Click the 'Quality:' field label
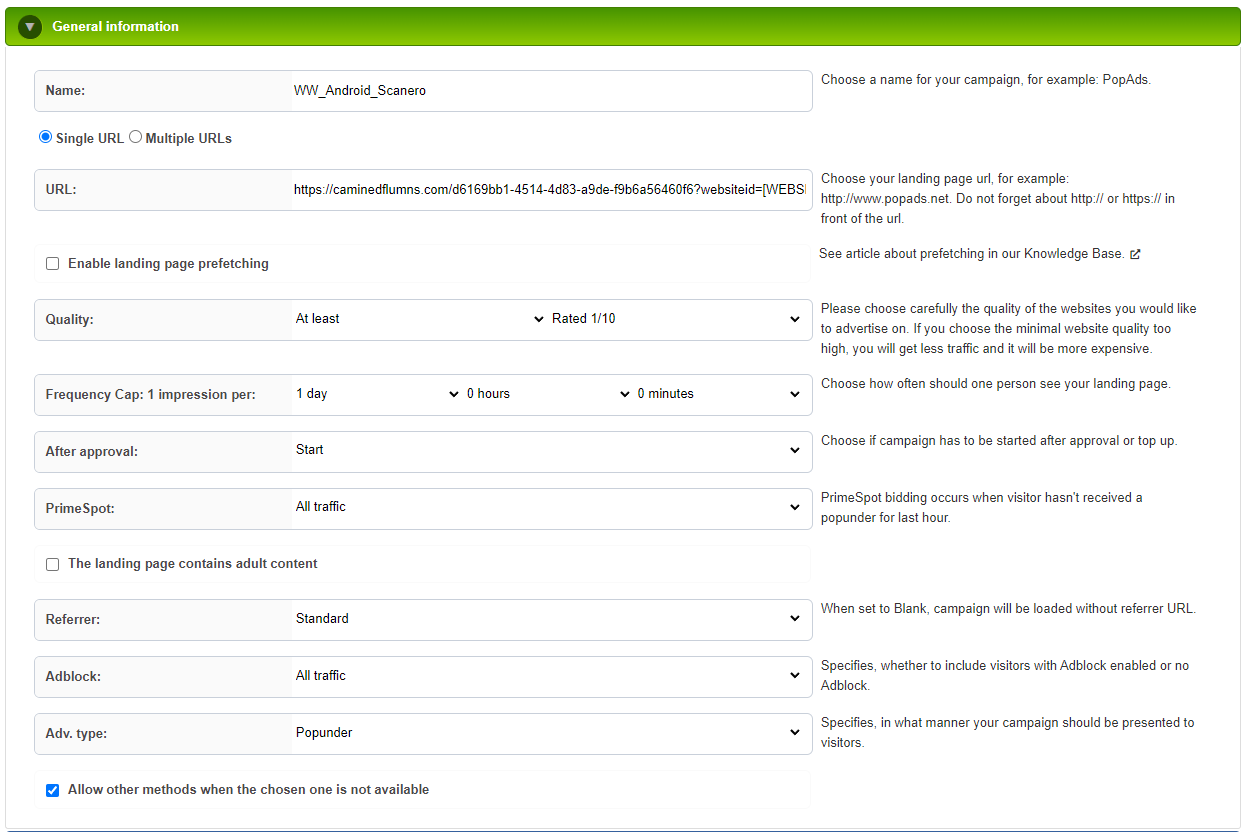1245x832 pixels. coord(71,320)
